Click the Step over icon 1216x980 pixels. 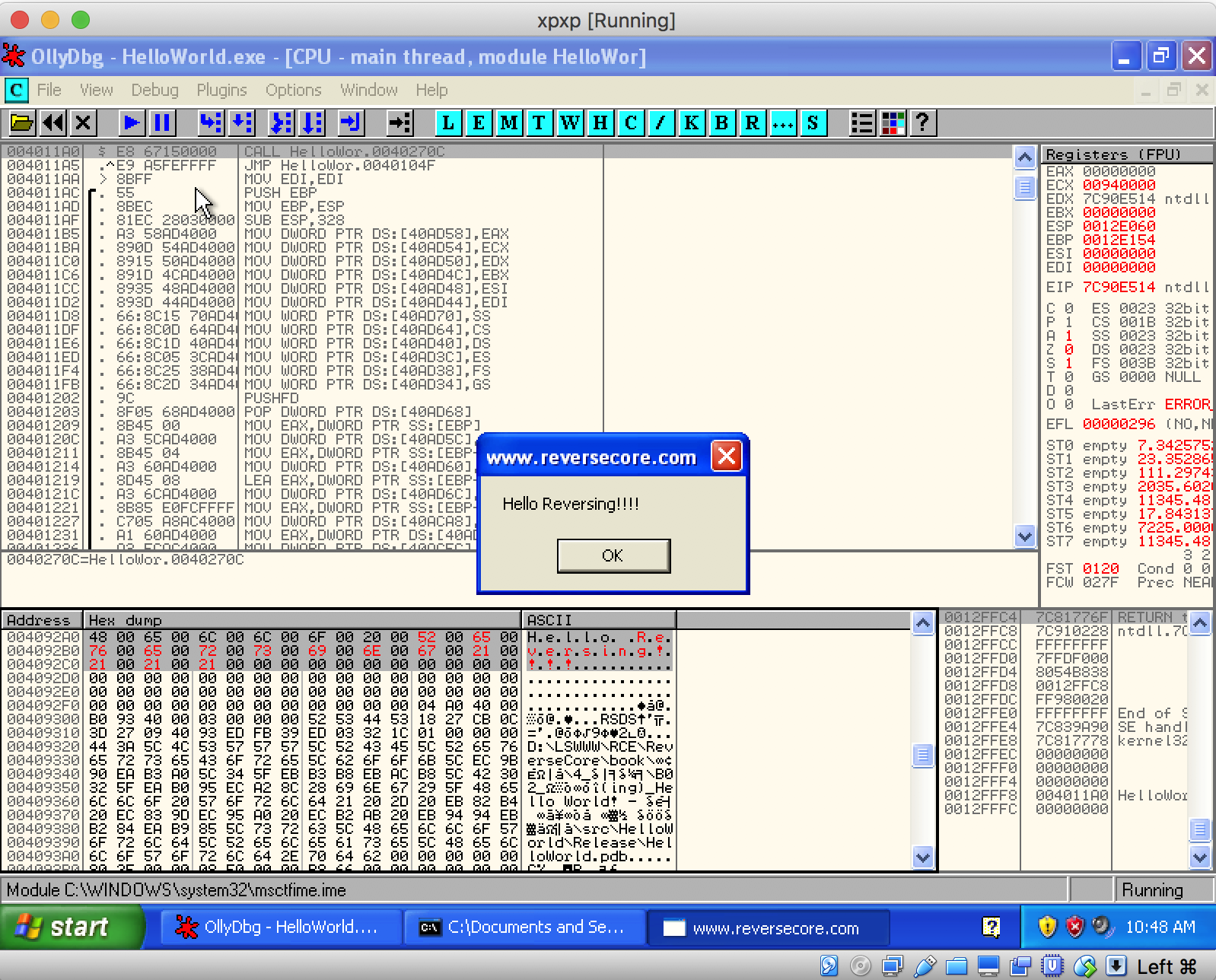click(x=241, y=123)
